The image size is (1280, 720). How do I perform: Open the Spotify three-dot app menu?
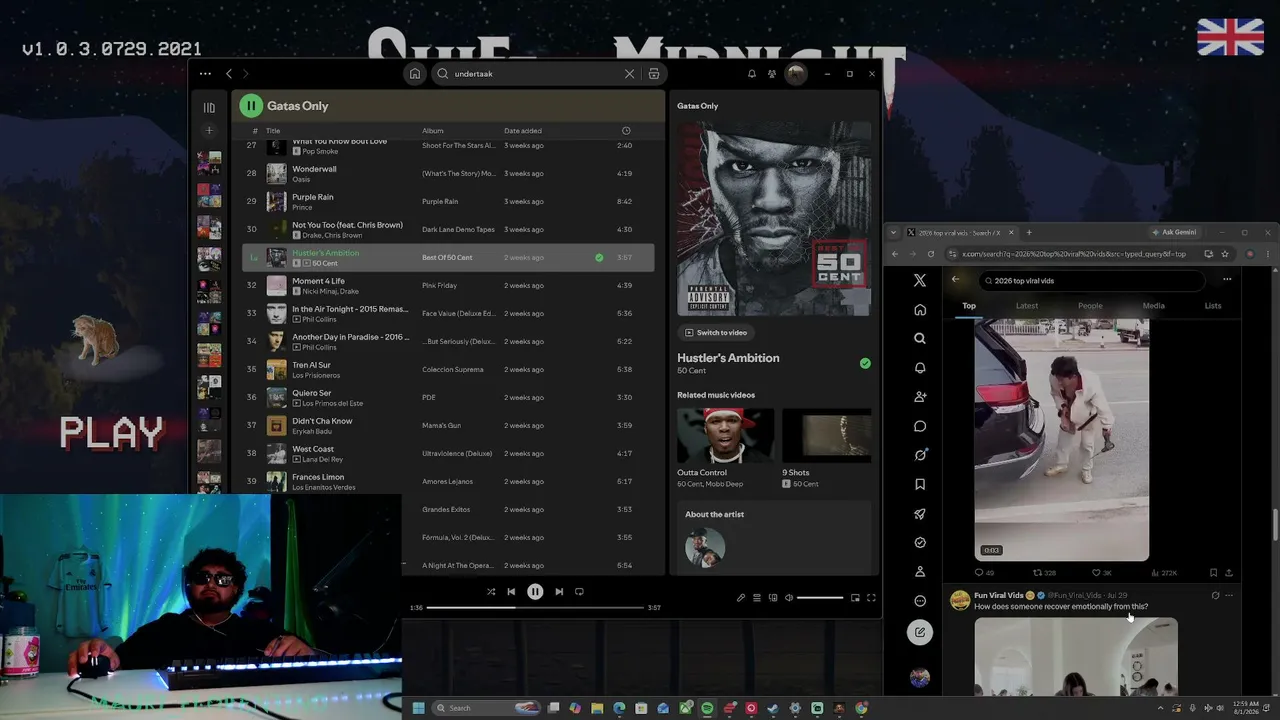[x=205, y=73]
